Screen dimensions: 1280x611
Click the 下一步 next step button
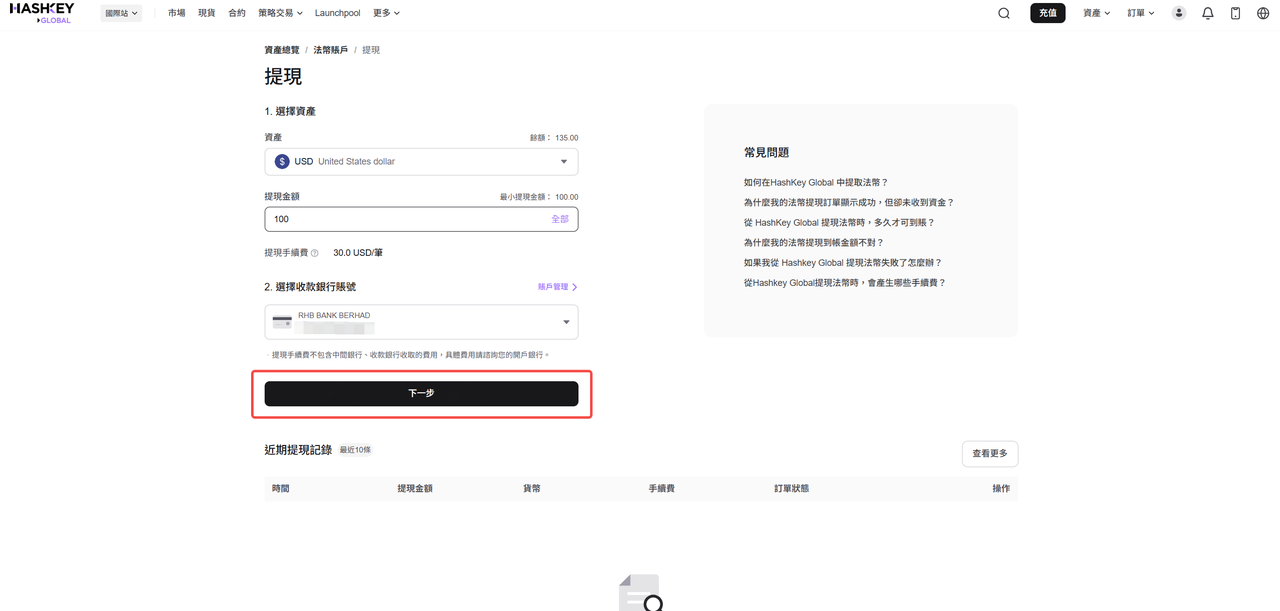421,394
